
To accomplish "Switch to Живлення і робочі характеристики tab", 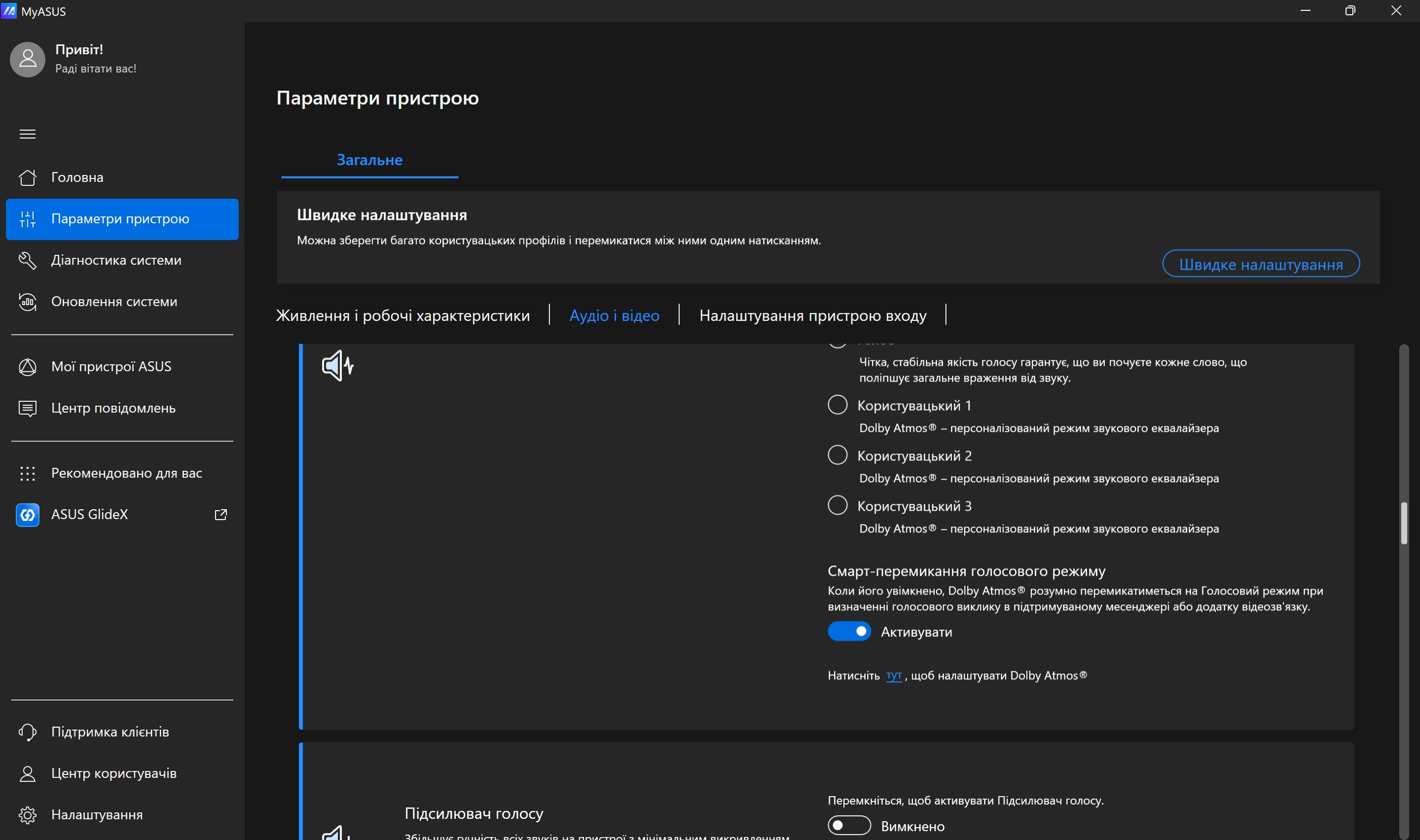I will pyautogui.click(x=402, y=315).
